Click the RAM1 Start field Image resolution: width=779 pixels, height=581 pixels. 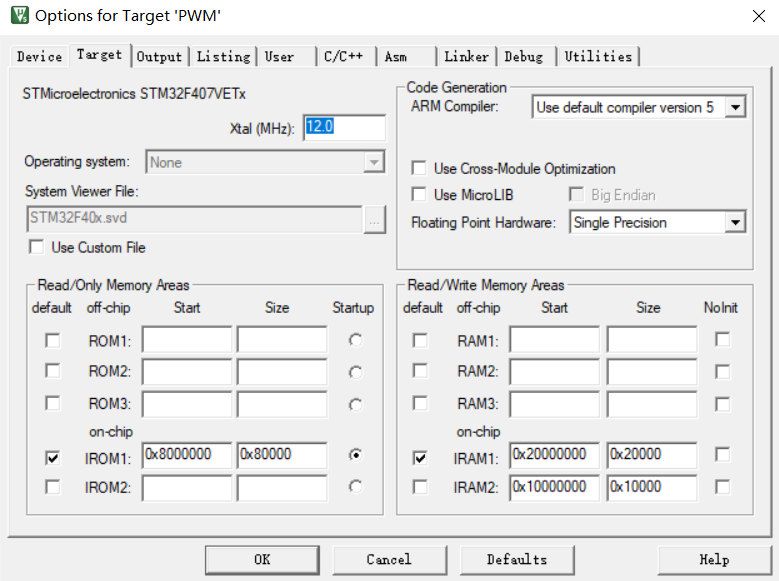[554, 340]
